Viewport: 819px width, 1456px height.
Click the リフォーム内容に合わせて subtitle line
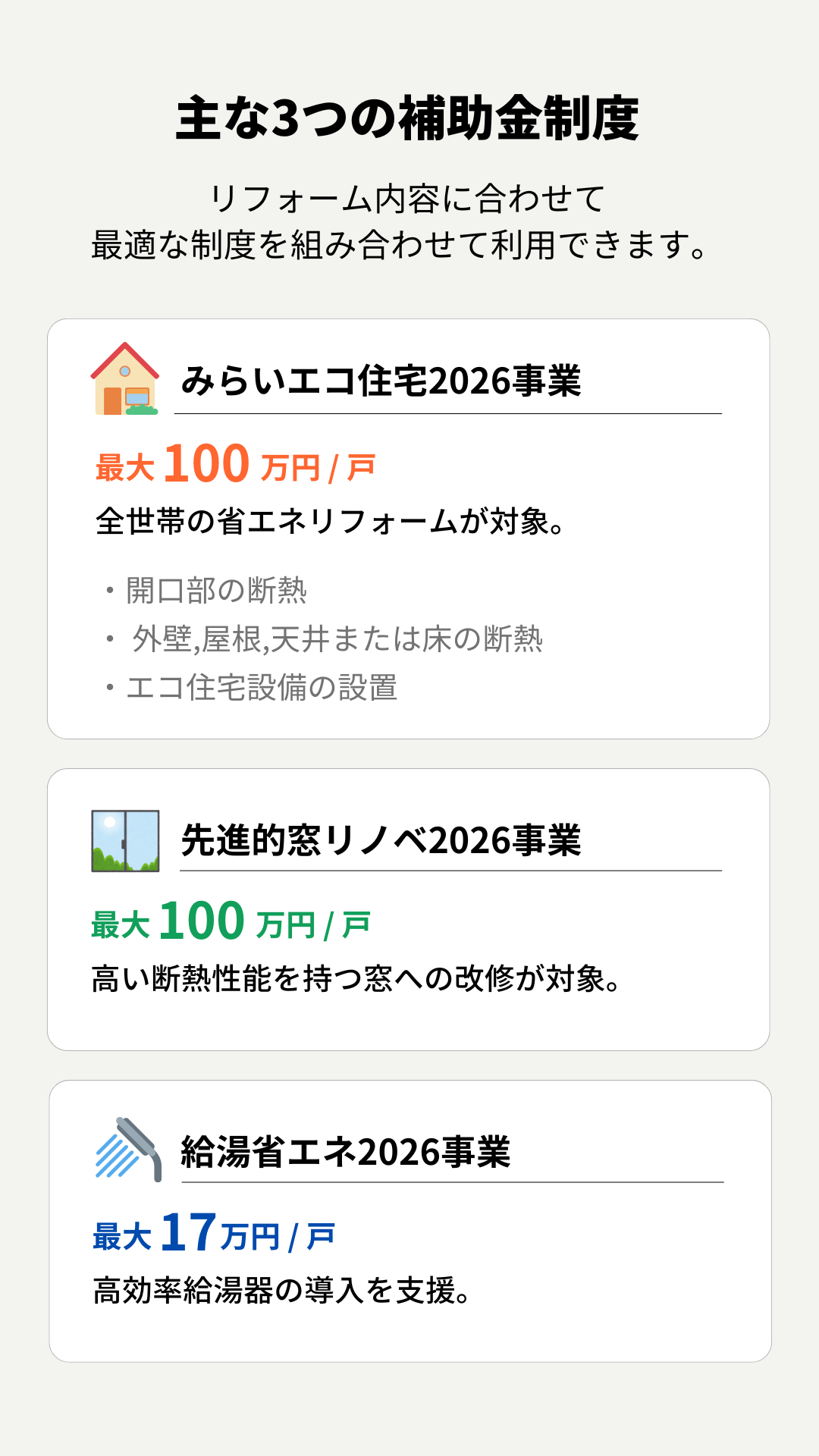point(408,199)
